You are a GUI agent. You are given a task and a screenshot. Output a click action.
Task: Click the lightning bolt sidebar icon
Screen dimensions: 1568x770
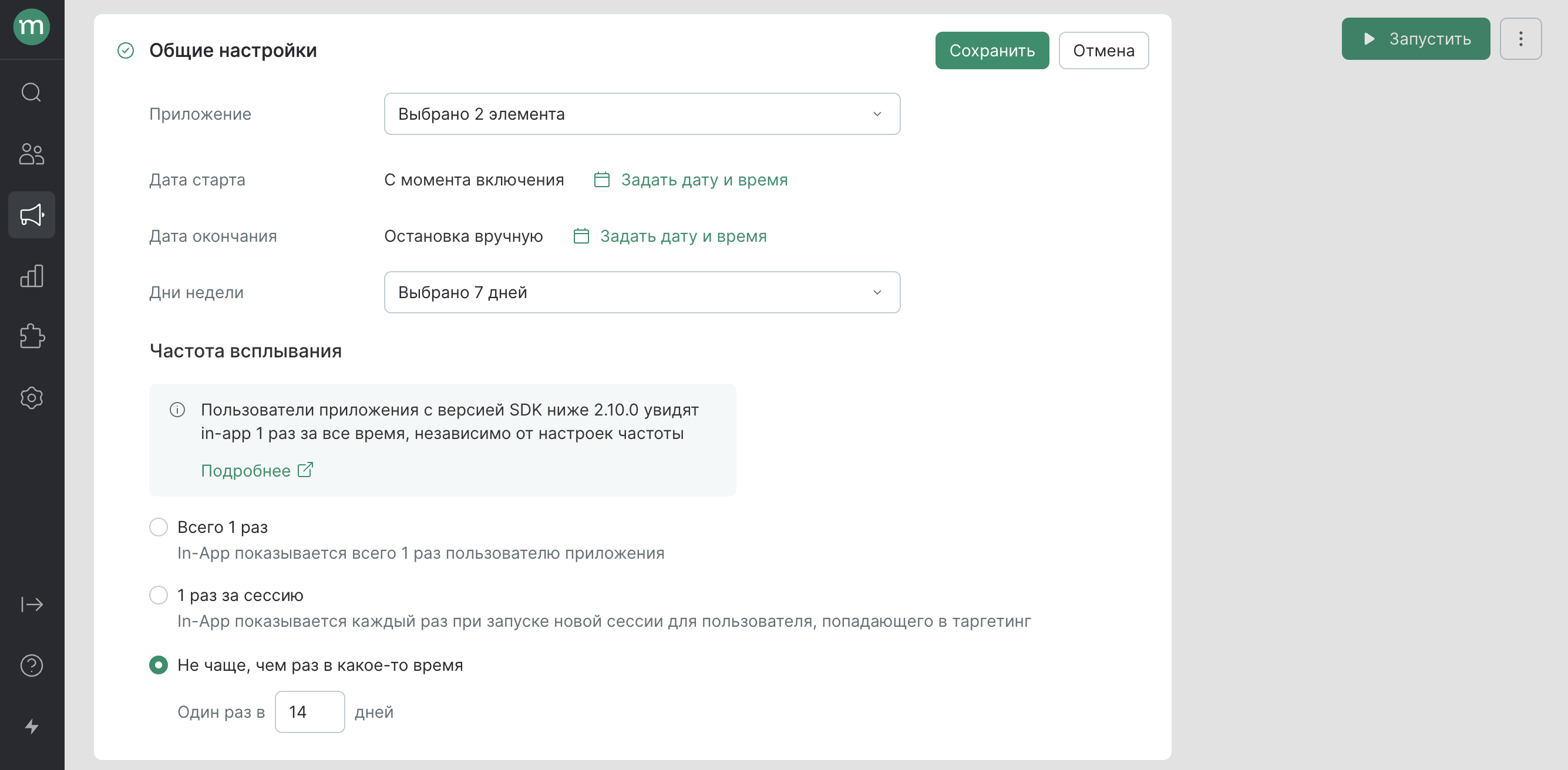pos(32,727)
